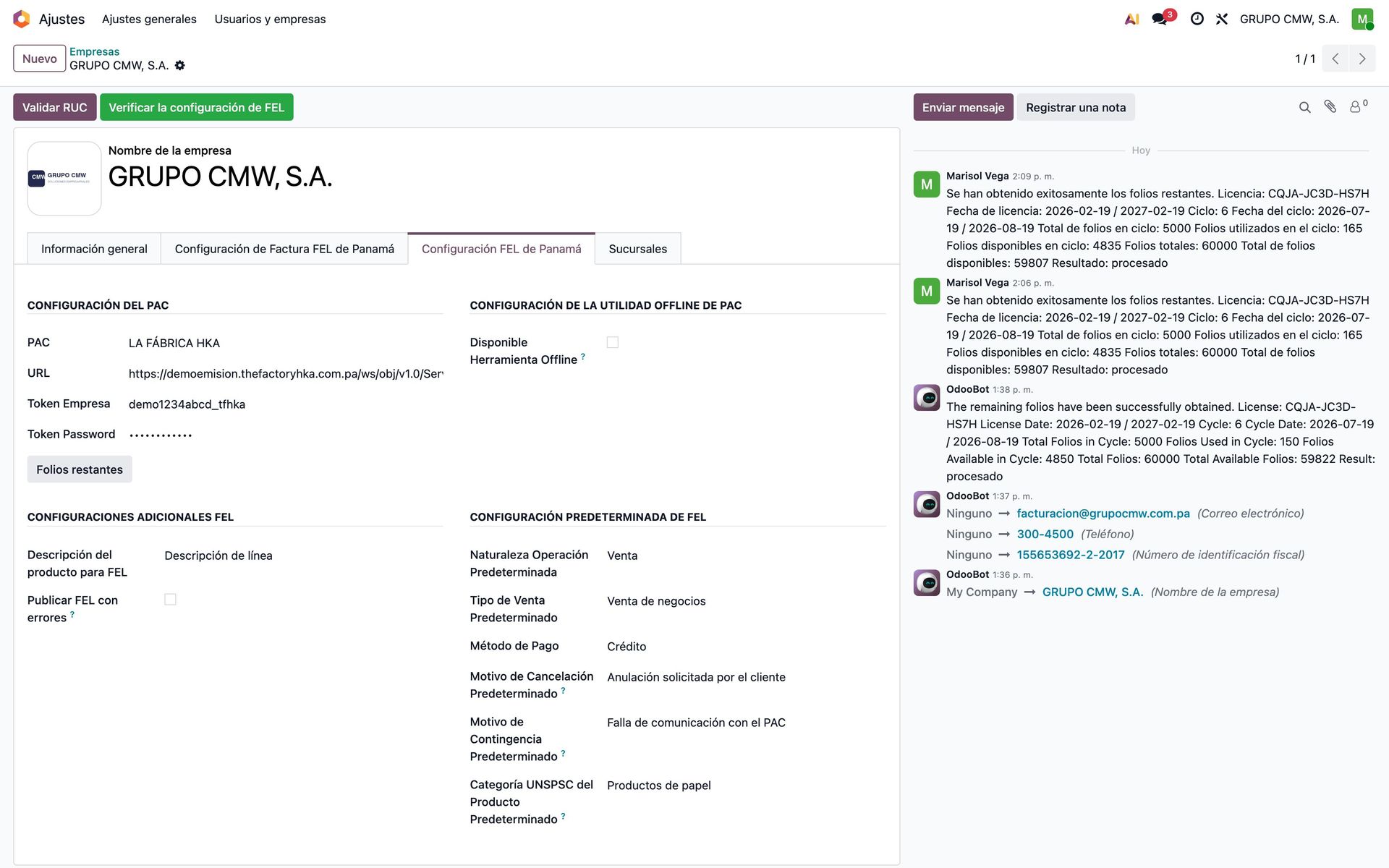Select the Configuración FEL de Panamá tab
Viewport: 1389px width, 868px height.
pyautogui.click(x=501, y=249)
